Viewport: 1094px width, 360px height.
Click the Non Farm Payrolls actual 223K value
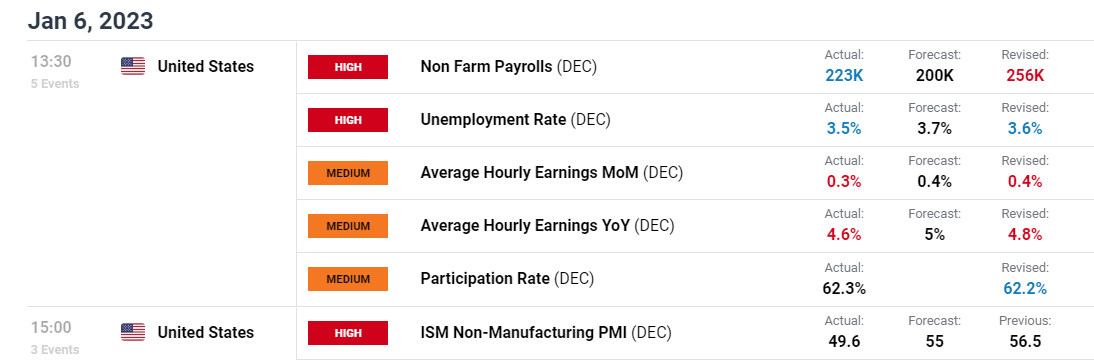tap(844, 75)
